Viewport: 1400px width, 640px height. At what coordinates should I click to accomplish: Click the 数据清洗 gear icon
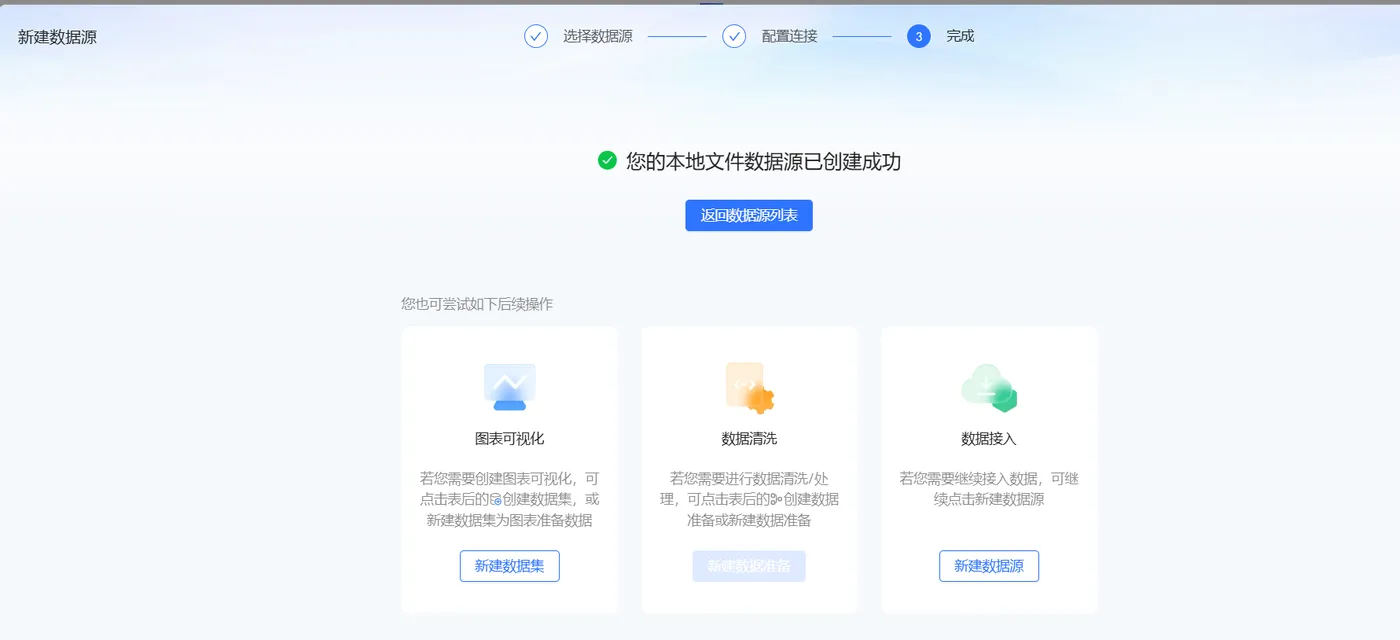[750, 388]
